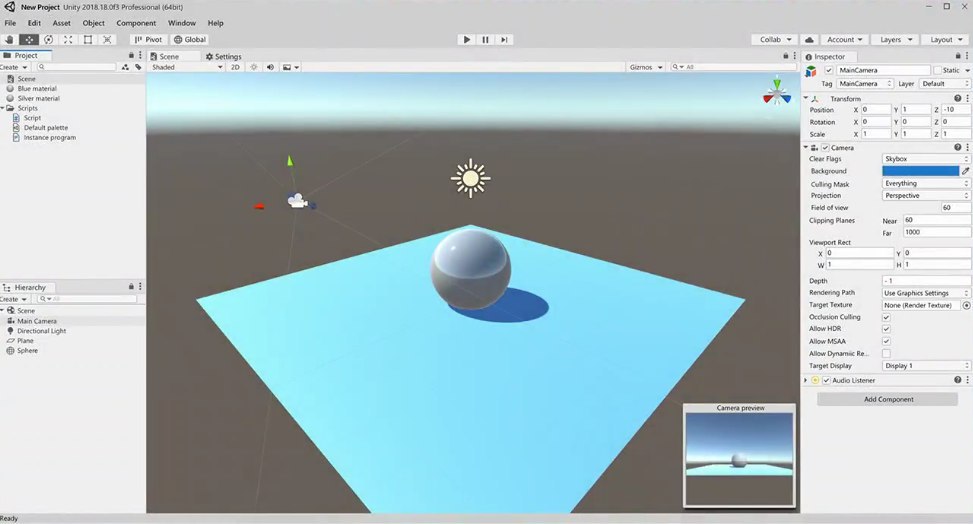Select the Hand tool in toolbar
Screen dimensions: 973x524
[9, 39]
